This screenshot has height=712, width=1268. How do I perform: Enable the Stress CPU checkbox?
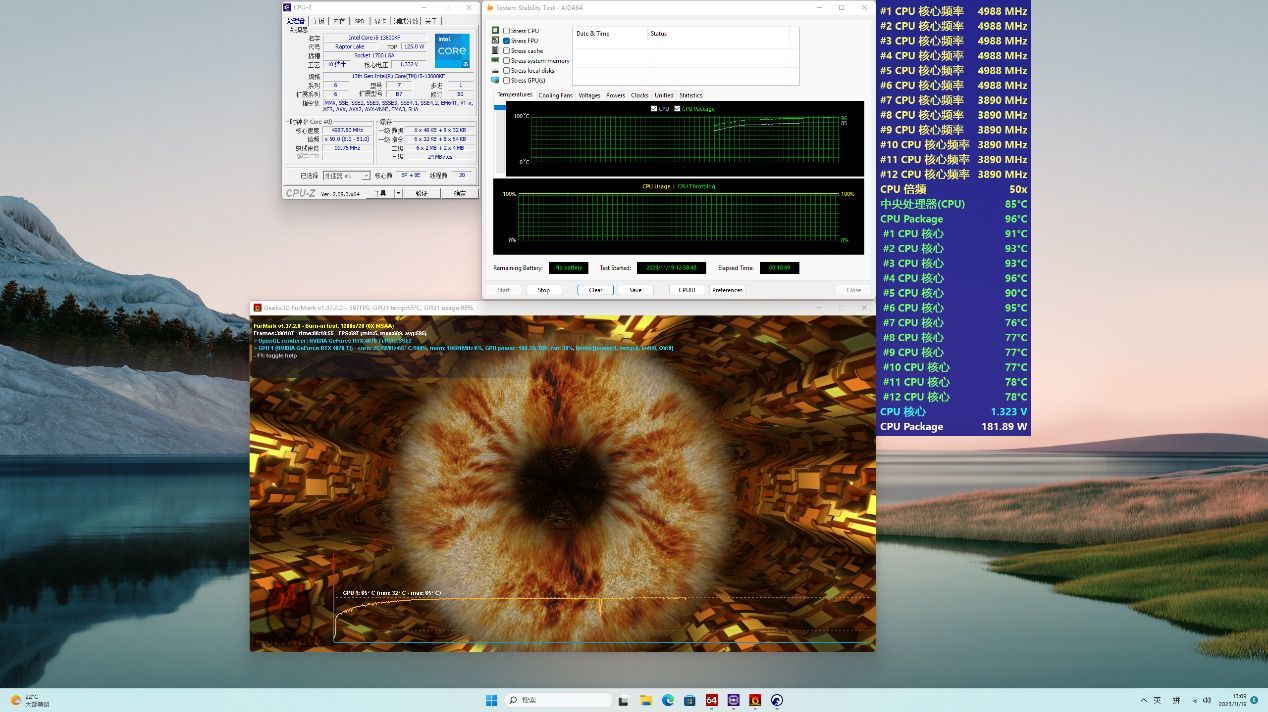coord(507,31)
